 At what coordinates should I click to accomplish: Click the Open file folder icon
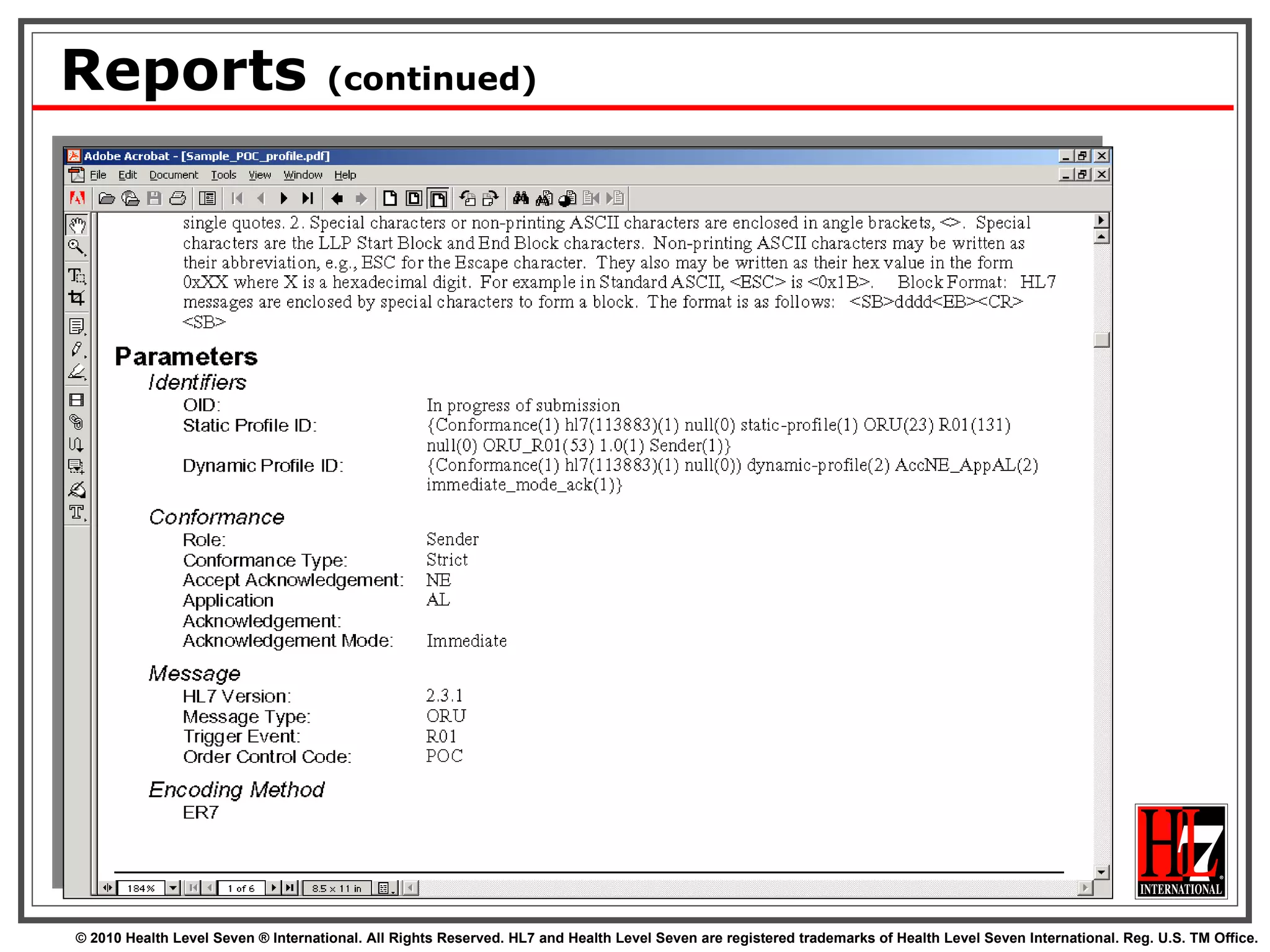[x=107, y=198]
